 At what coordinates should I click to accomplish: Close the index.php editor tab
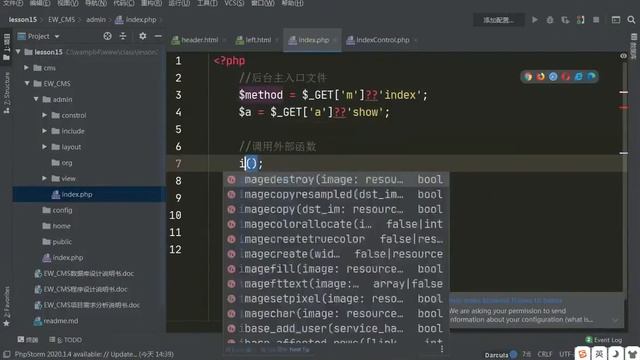click(x=335, y=40)
